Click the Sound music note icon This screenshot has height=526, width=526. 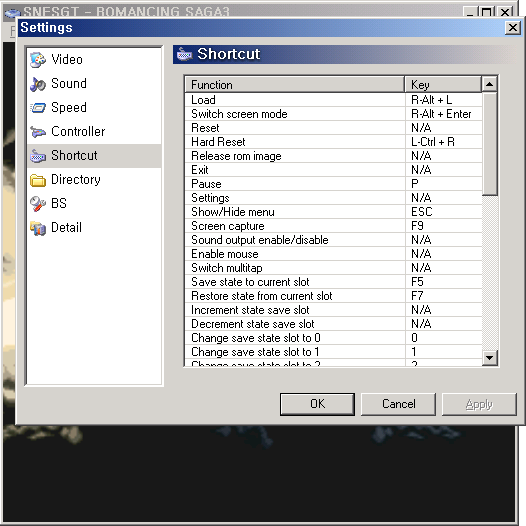[38, 84]
